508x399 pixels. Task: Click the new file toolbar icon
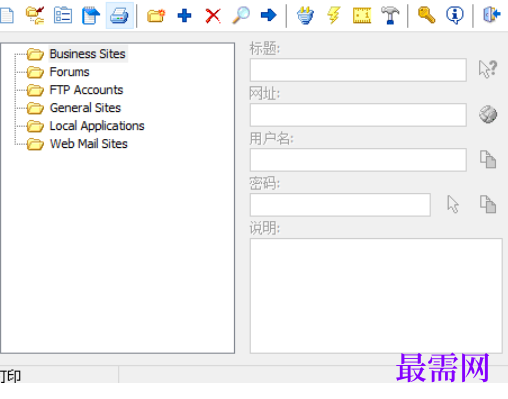[x=7, y=15]
